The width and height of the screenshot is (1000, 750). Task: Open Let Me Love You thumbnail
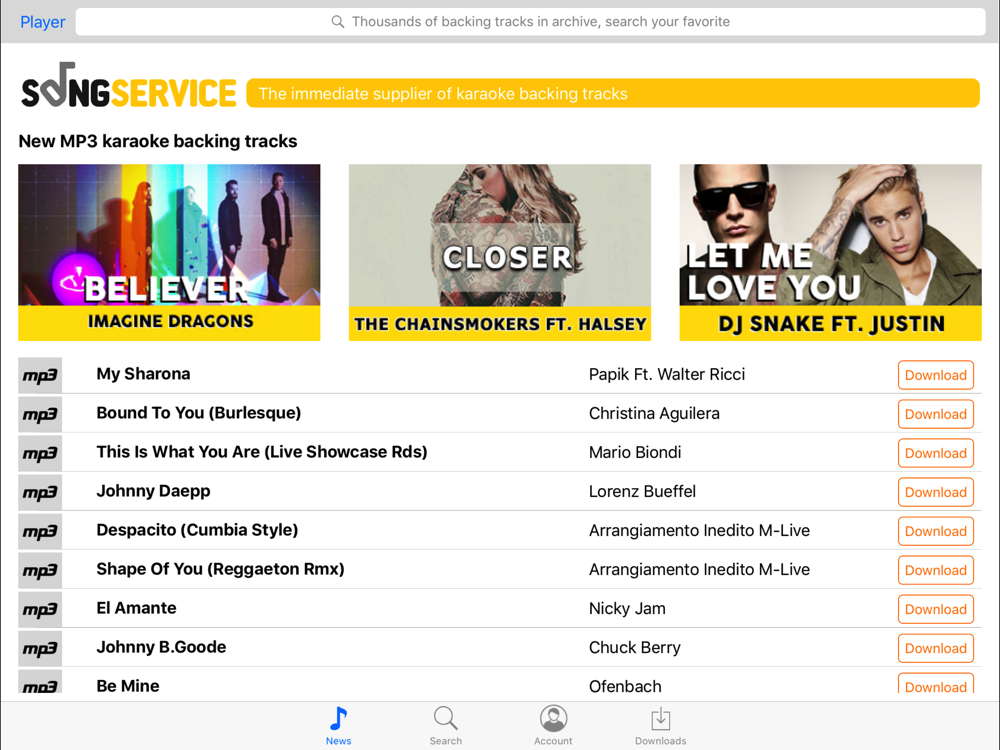tap(830, 253)
